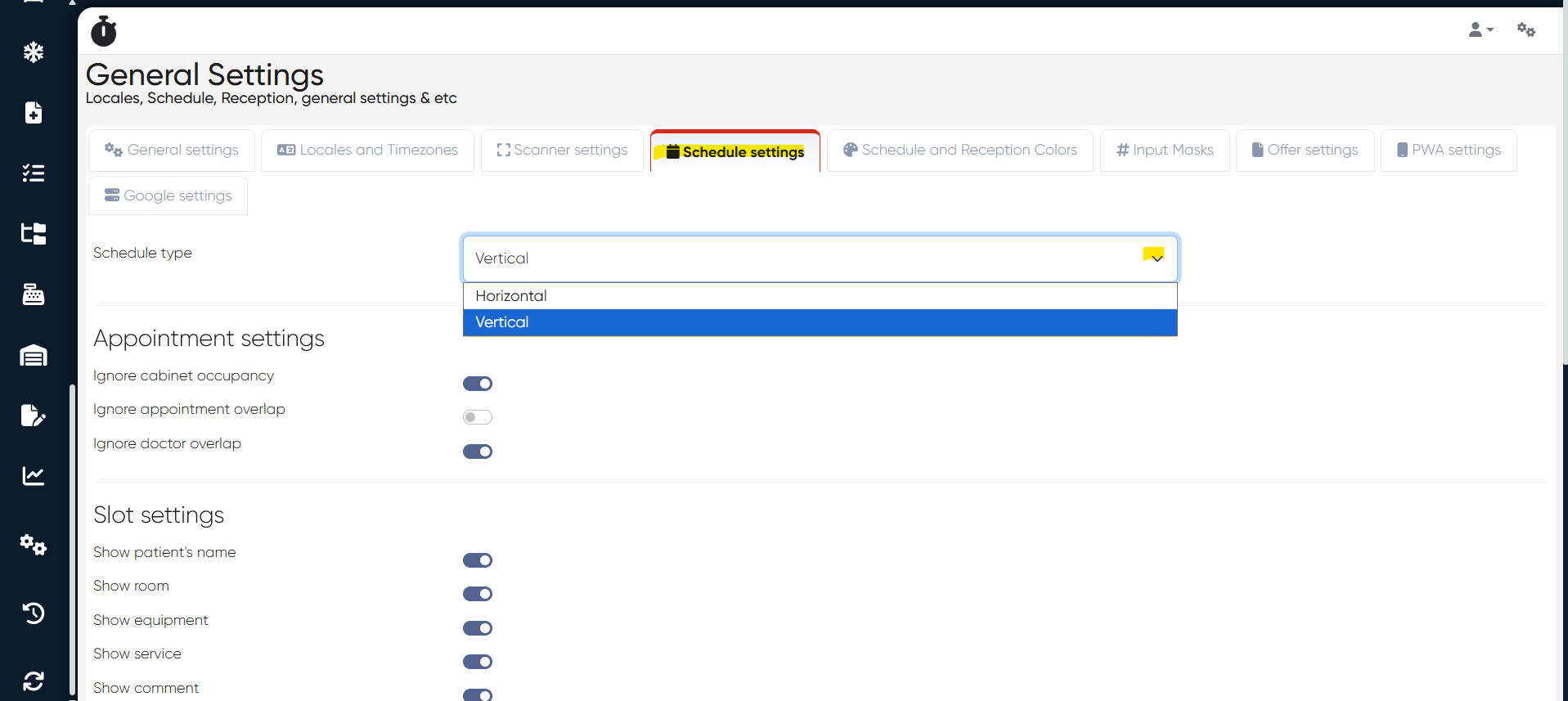
Task: Open the medical file plus icon
Action: tap(33, 113)
